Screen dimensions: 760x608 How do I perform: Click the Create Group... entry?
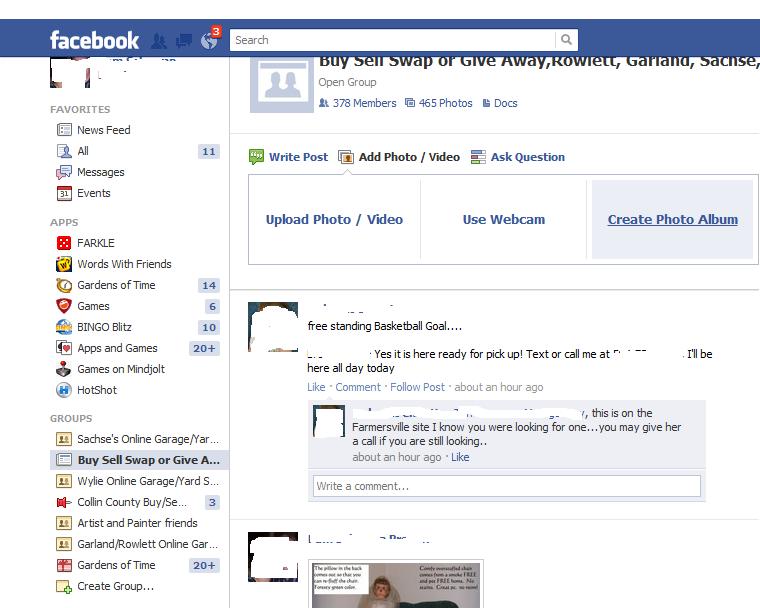(115, 587)
